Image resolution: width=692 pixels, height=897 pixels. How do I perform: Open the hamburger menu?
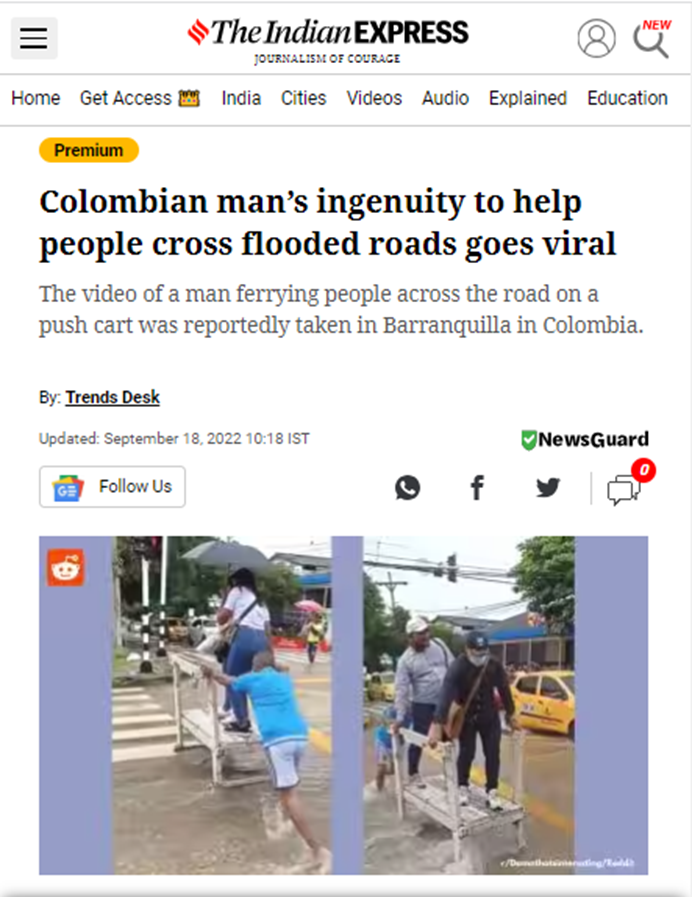click(x=34, y=38)
